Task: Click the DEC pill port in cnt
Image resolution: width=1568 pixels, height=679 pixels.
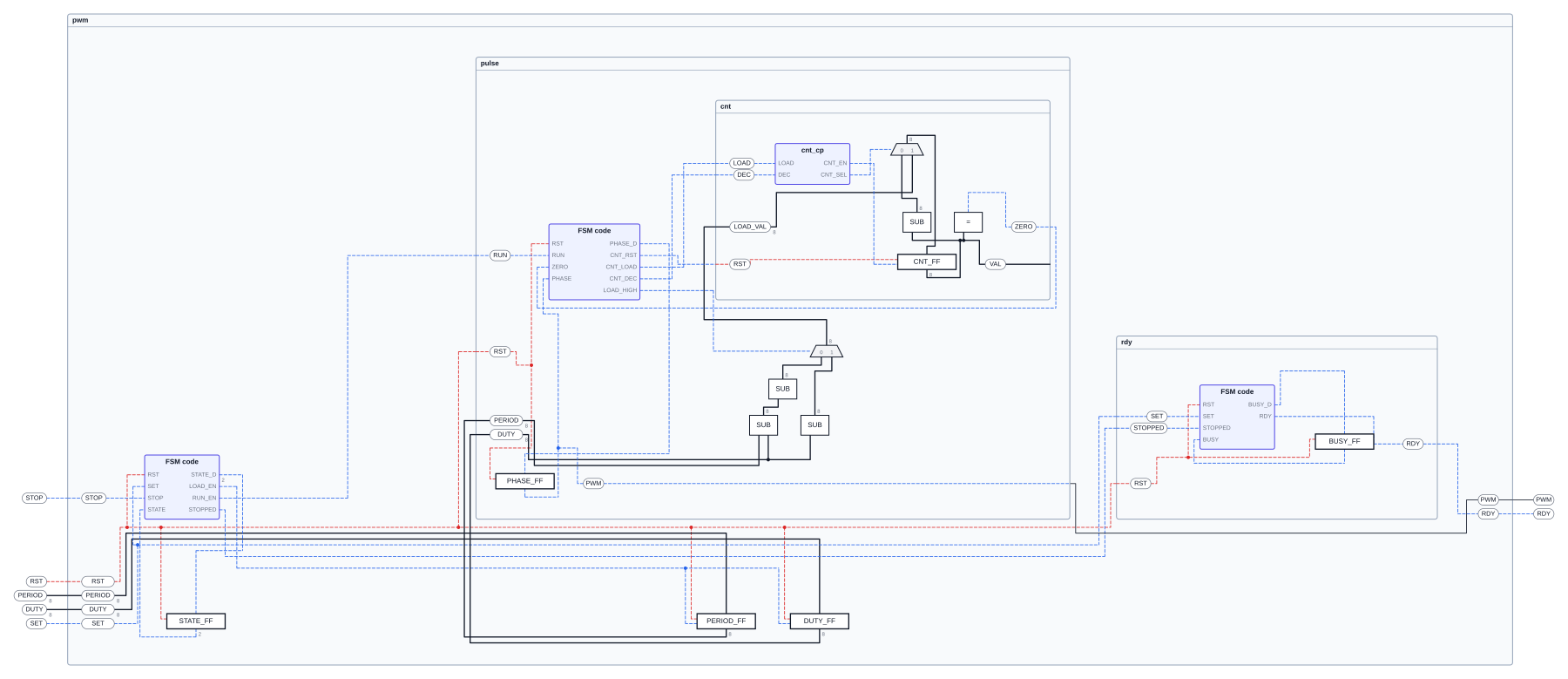Action: pyautogui.click(x=743, y=174)
